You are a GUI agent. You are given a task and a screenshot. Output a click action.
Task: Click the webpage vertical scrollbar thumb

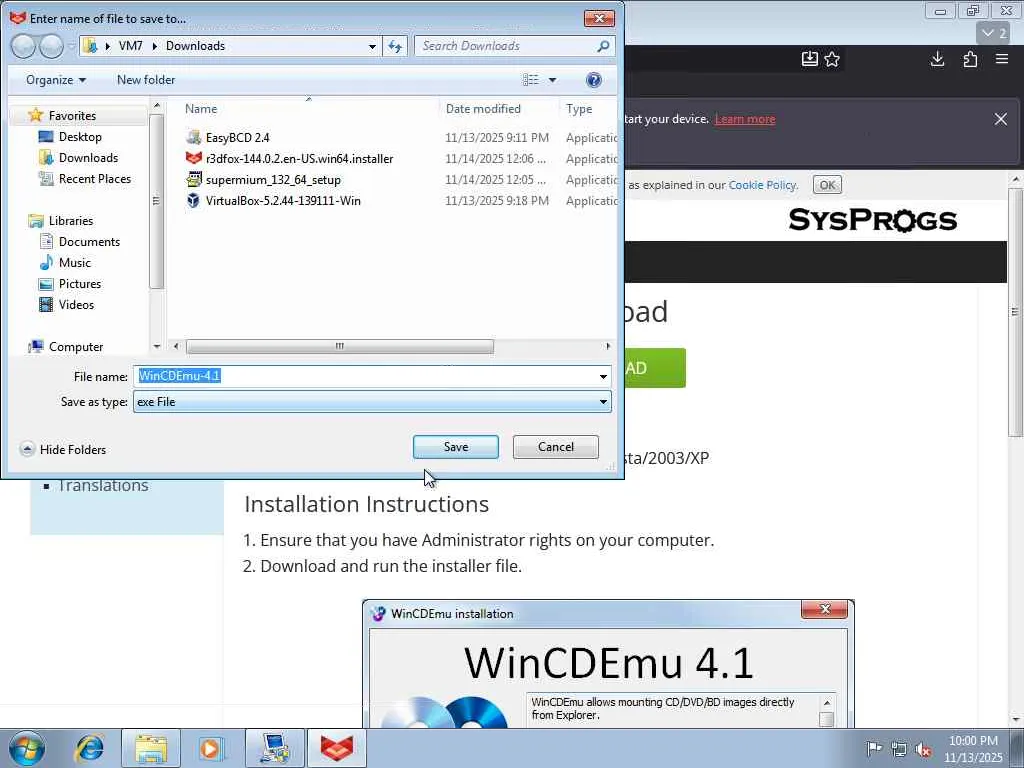(x=1016, y=312)
